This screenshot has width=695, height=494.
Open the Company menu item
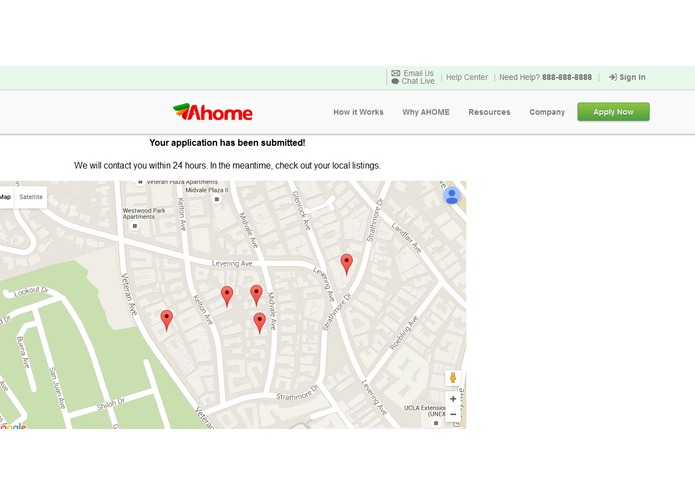(x=547, y=112)
